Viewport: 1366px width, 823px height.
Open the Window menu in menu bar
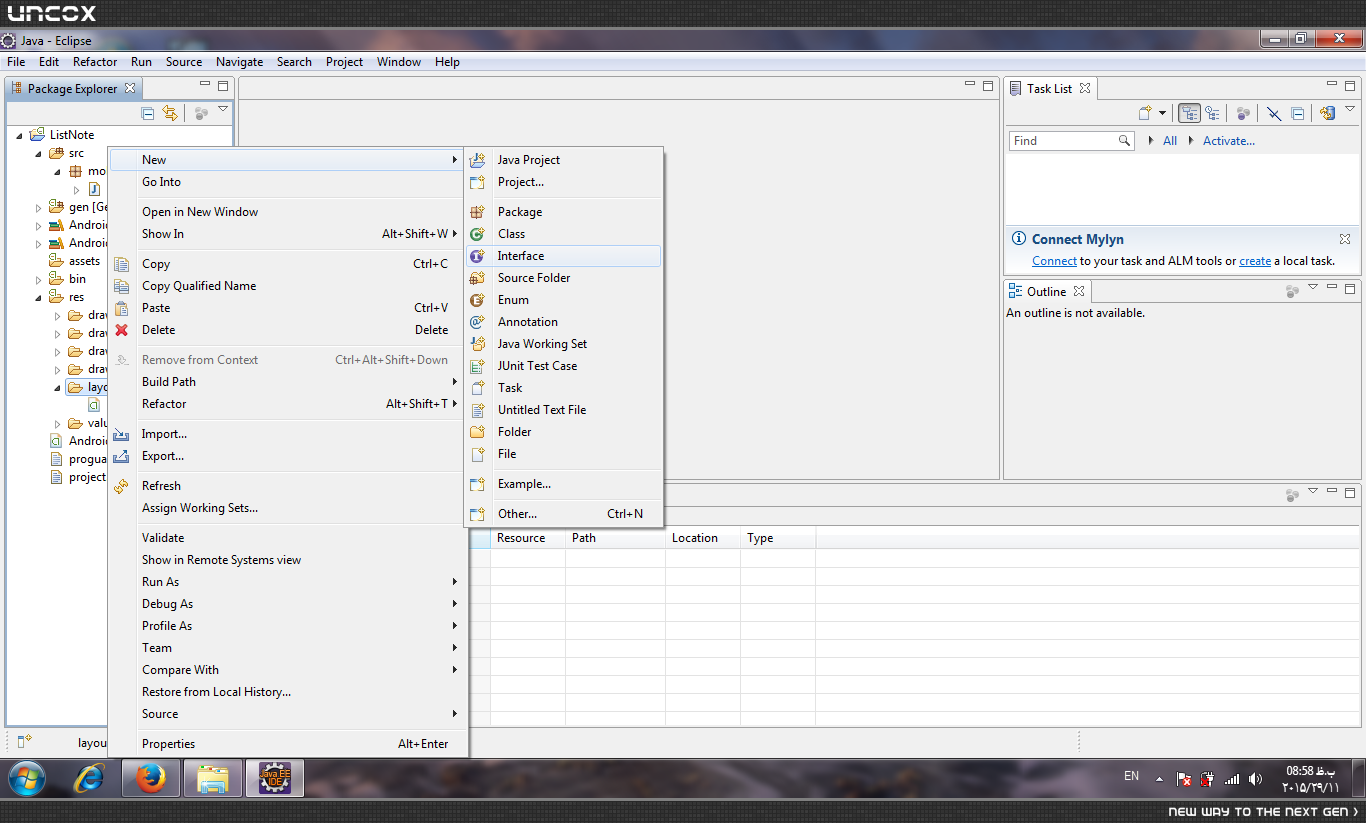point(399,62)
